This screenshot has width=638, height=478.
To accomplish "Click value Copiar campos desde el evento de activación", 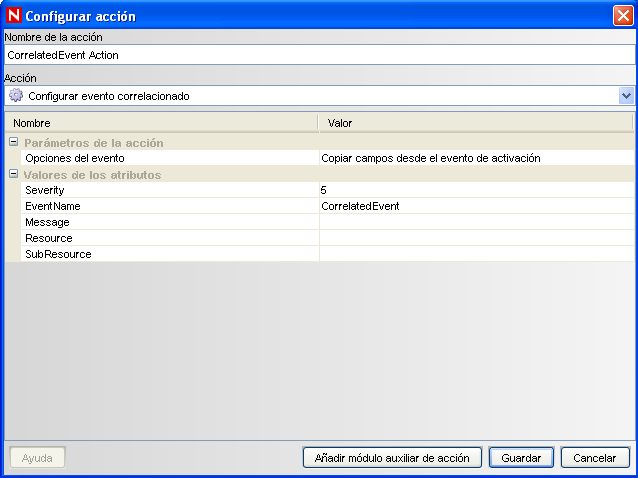I will [x=430, y=158].
